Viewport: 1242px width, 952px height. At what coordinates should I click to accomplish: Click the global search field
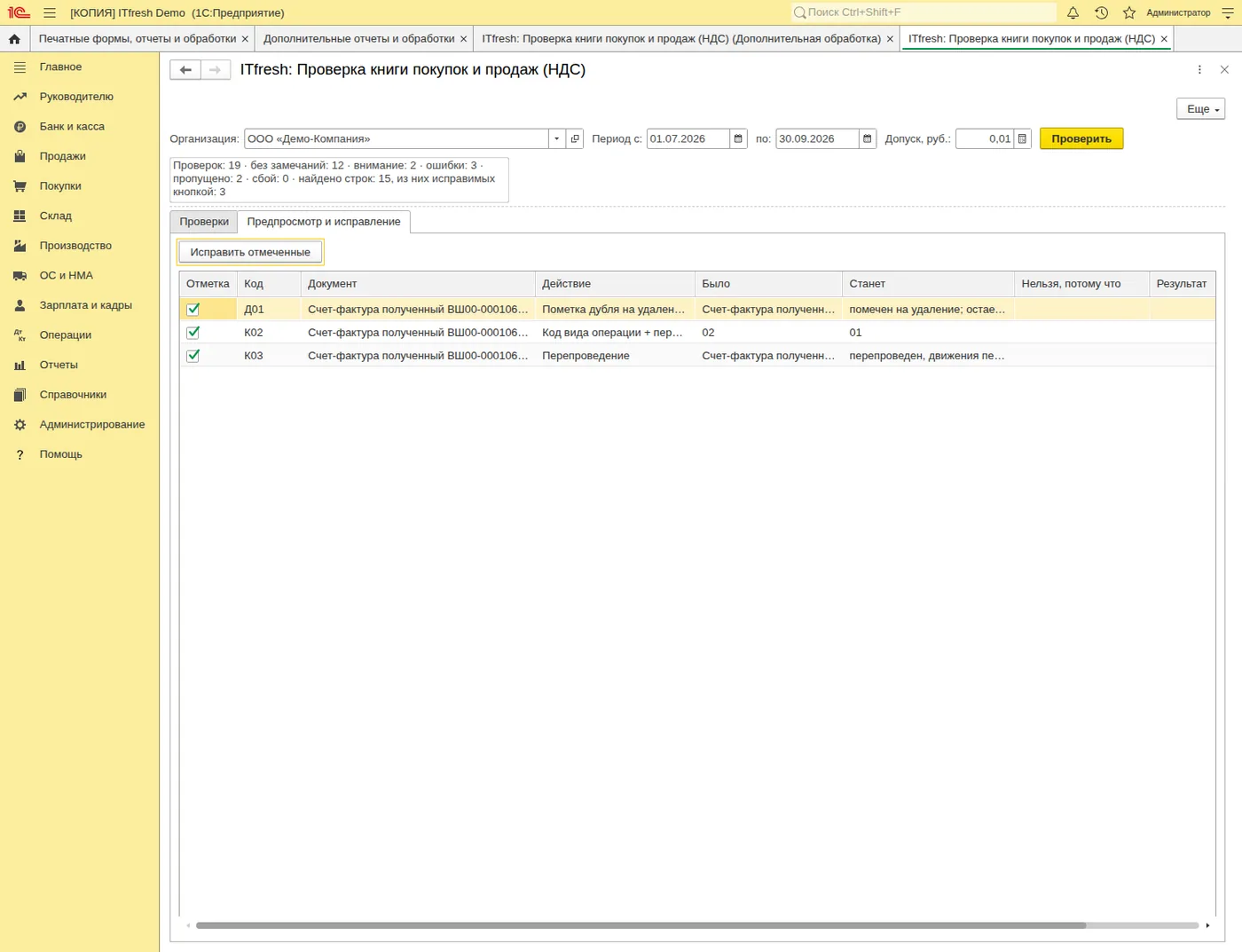924,12
